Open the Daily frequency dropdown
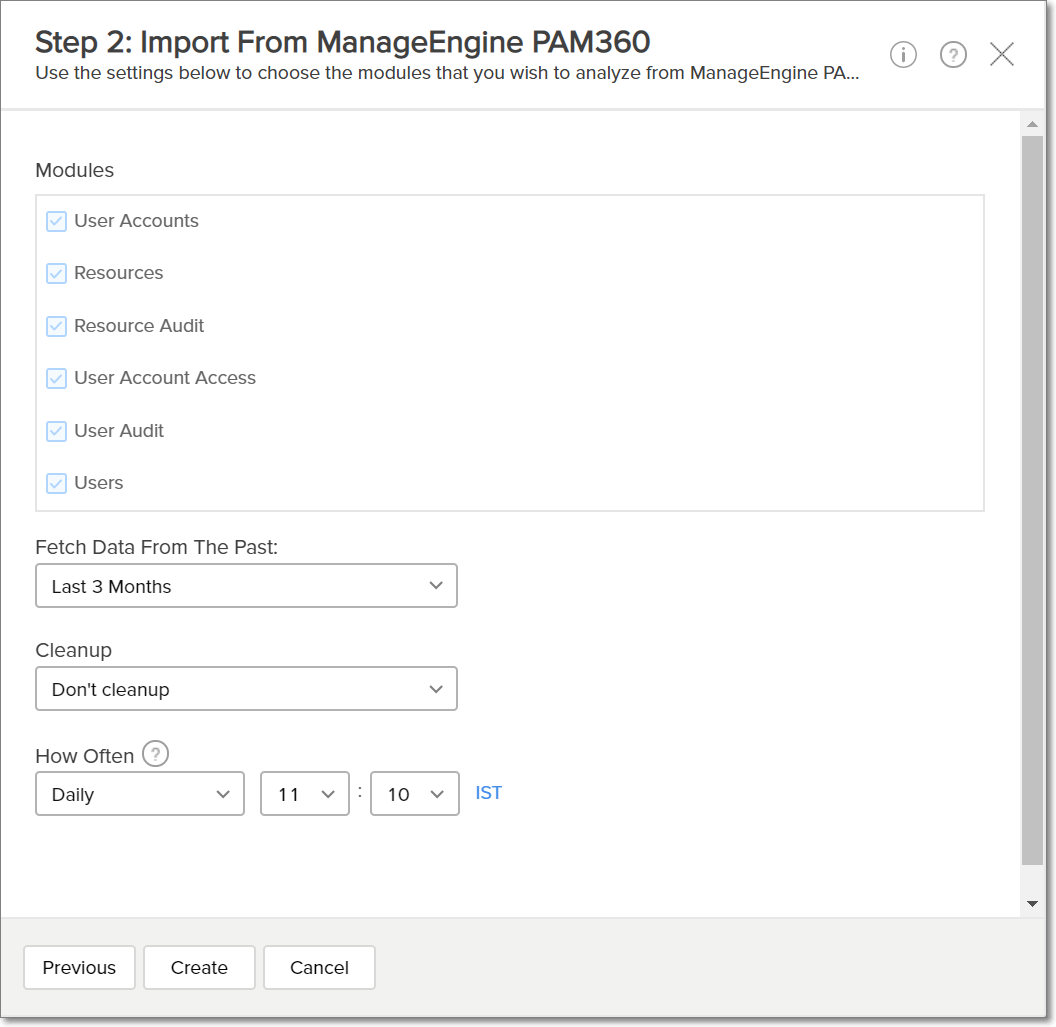This screenshot has width=1056, height=1027. point(140,794)
